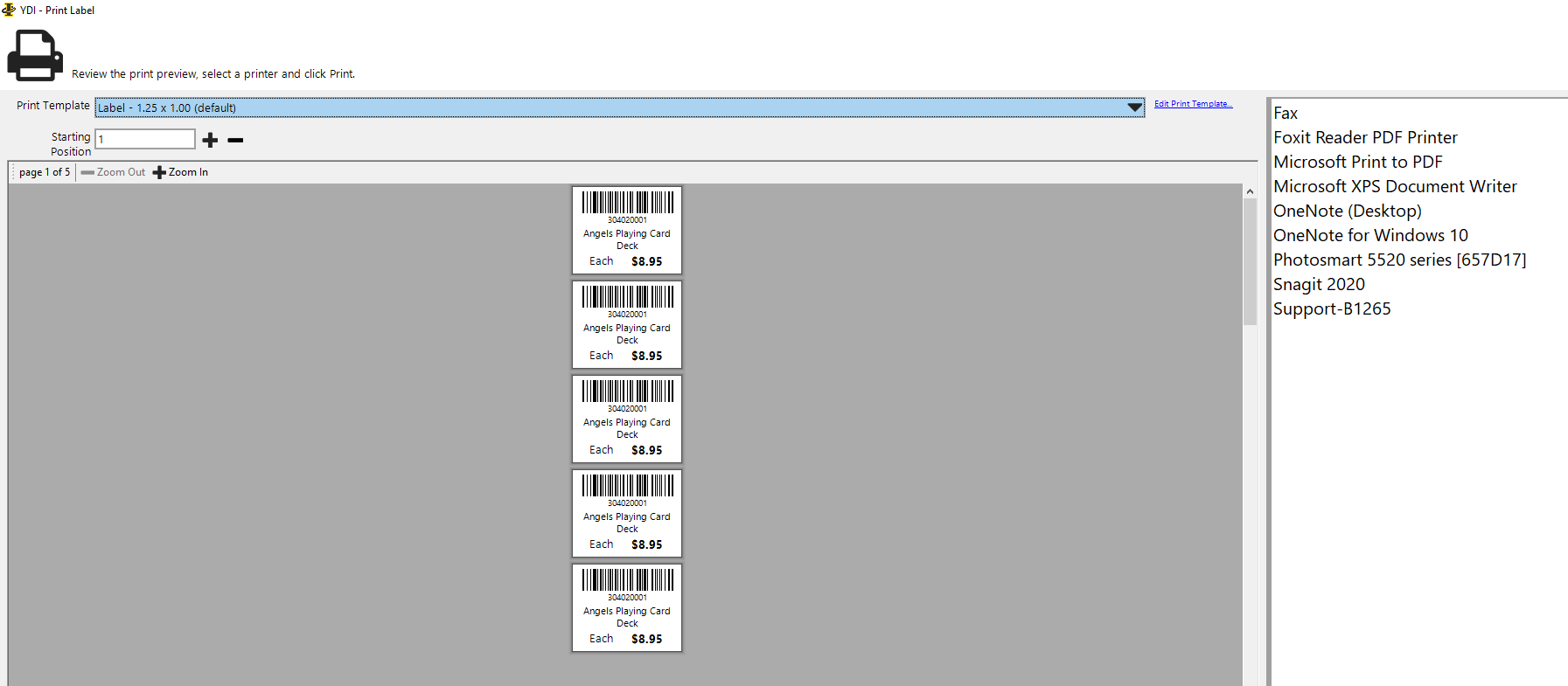Screen dimensions: 1568x686
Task: Select Microsoft XPS Document Writer
Action: click(1395, 187)
